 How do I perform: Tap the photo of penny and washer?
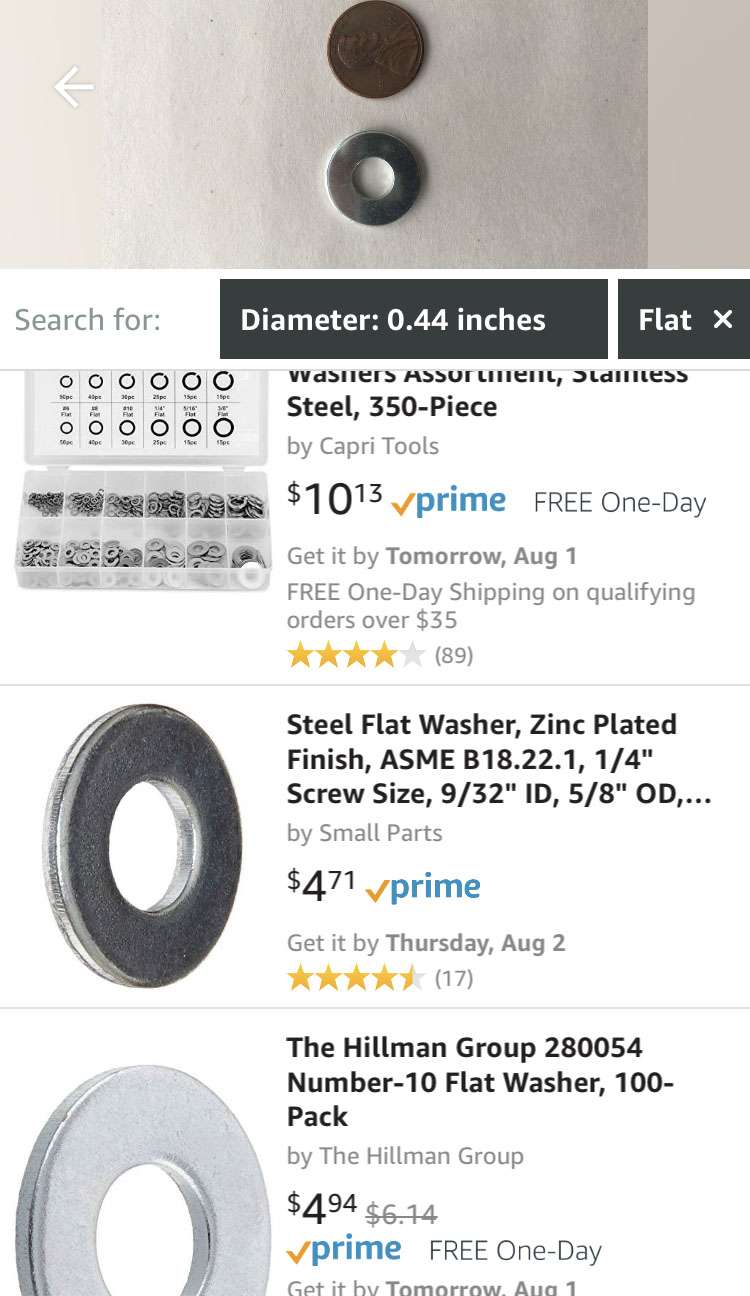(375, 134)
